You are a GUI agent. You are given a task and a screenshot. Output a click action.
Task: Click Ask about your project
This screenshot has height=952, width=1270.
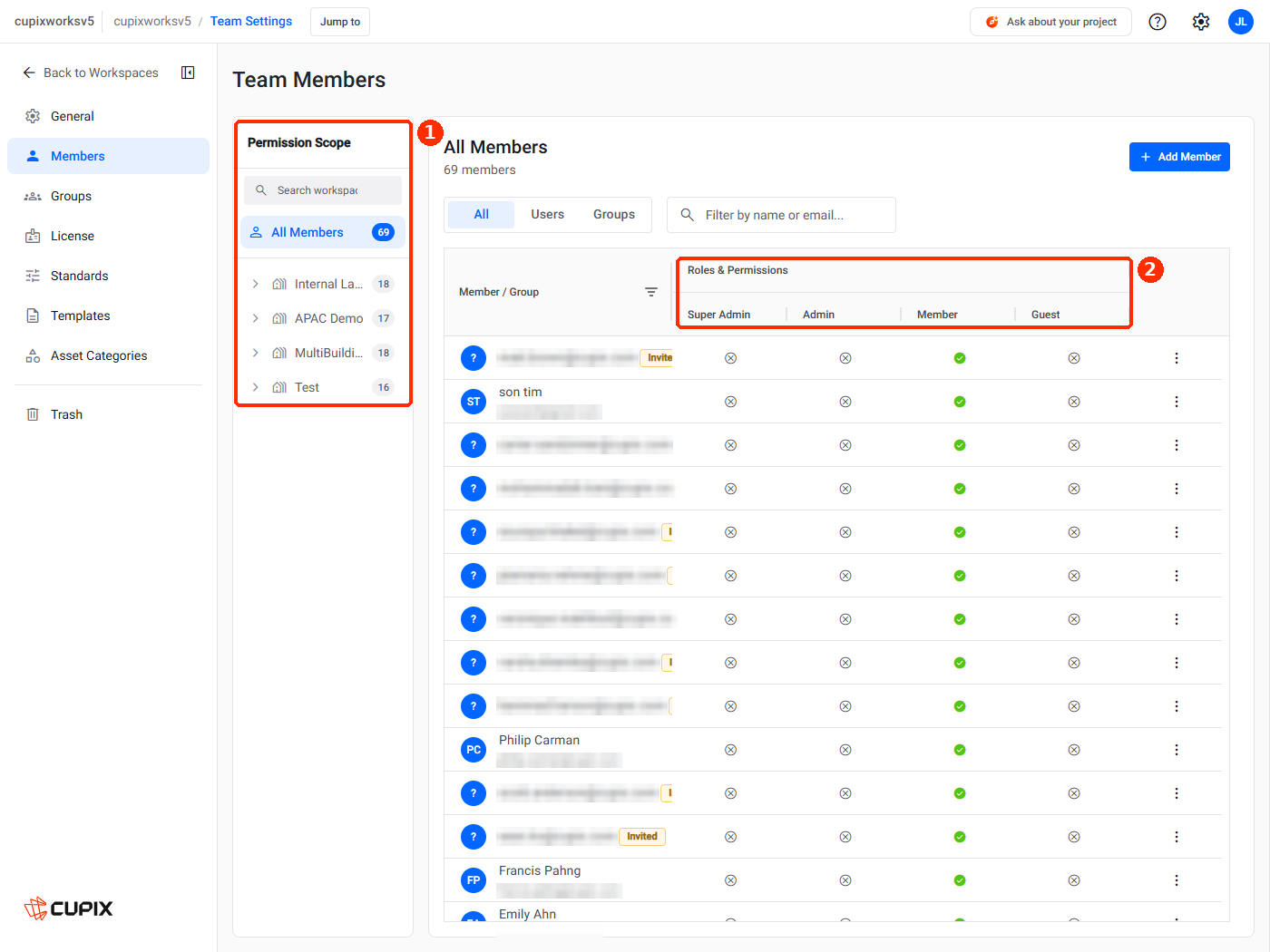click(x=1050, y=22)
